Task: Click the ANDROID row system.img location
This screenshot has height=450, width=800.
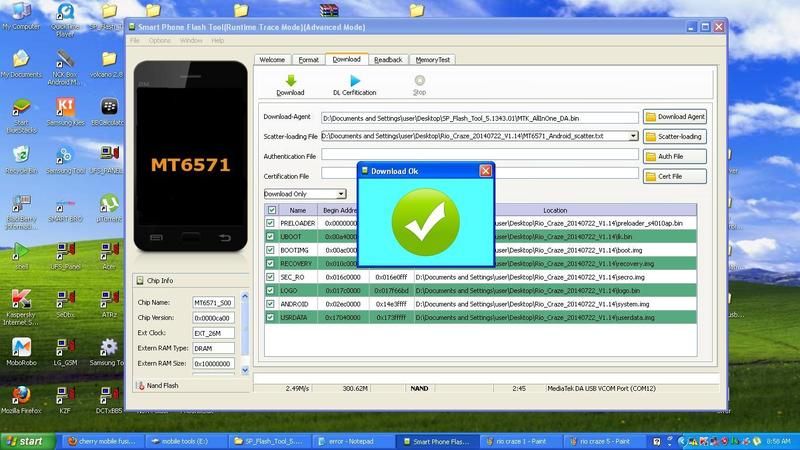Action: [x=532, y=304]
